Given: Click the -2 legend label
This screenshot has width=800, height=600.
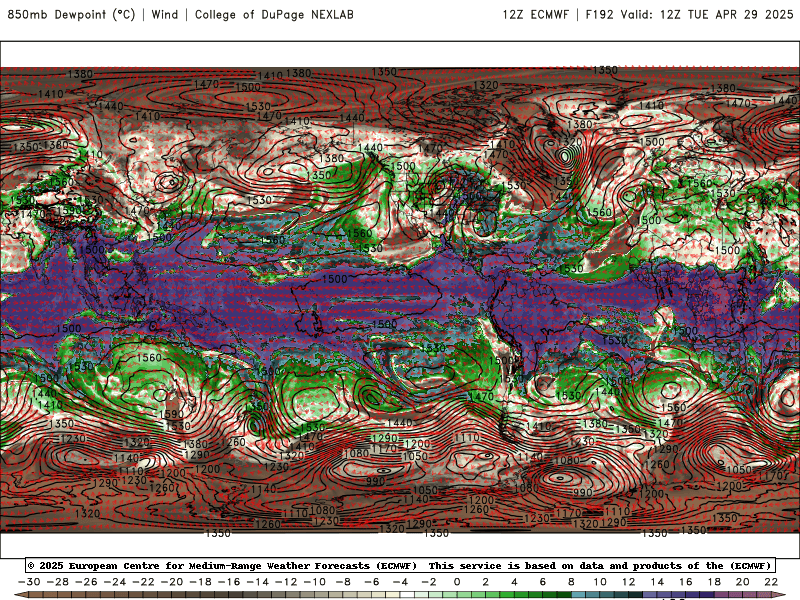Looking at the screenshot, I should point(429,582).
